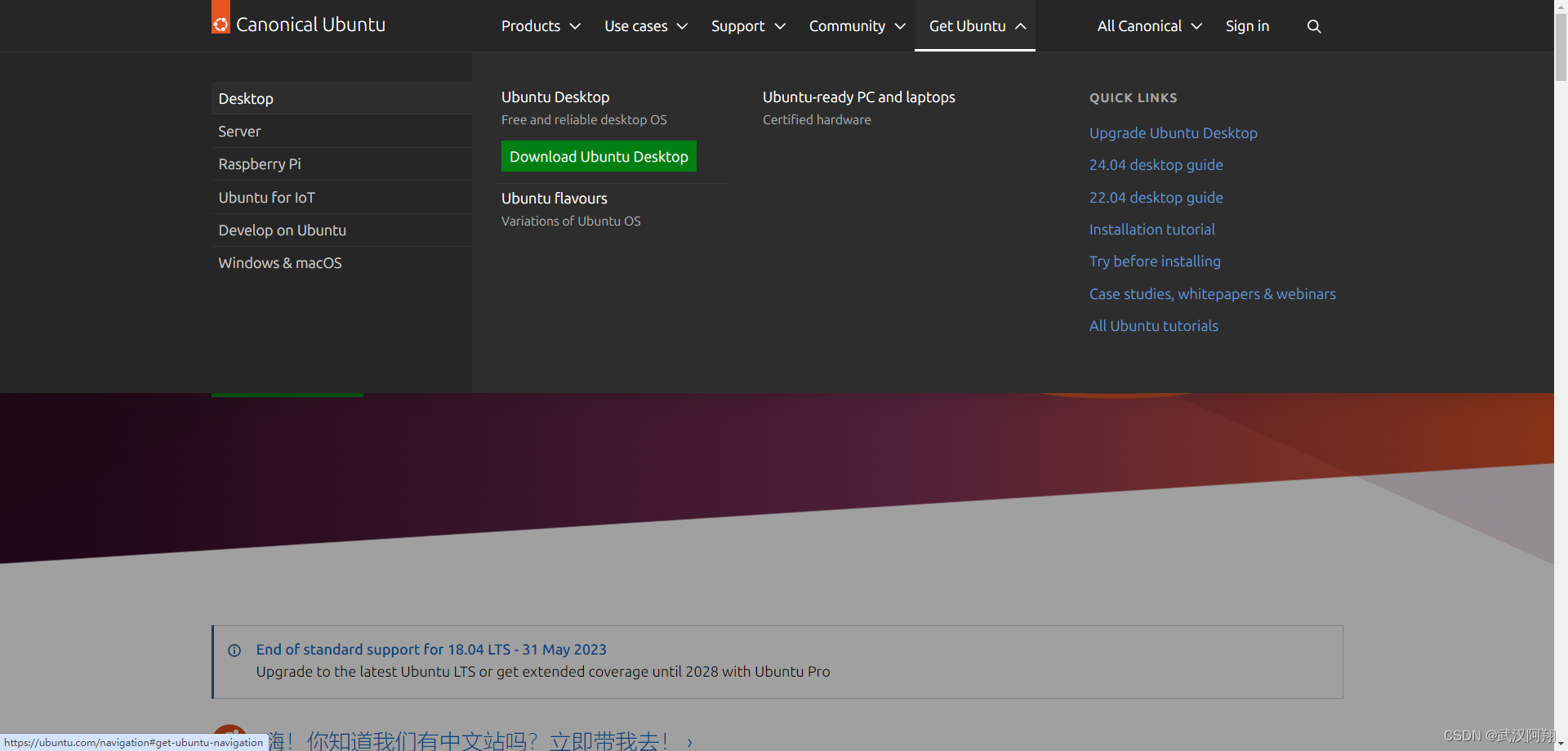
Task: Click the Canonical Ubuntu logo
Action: pyautogui.click(x=298, y=23)
